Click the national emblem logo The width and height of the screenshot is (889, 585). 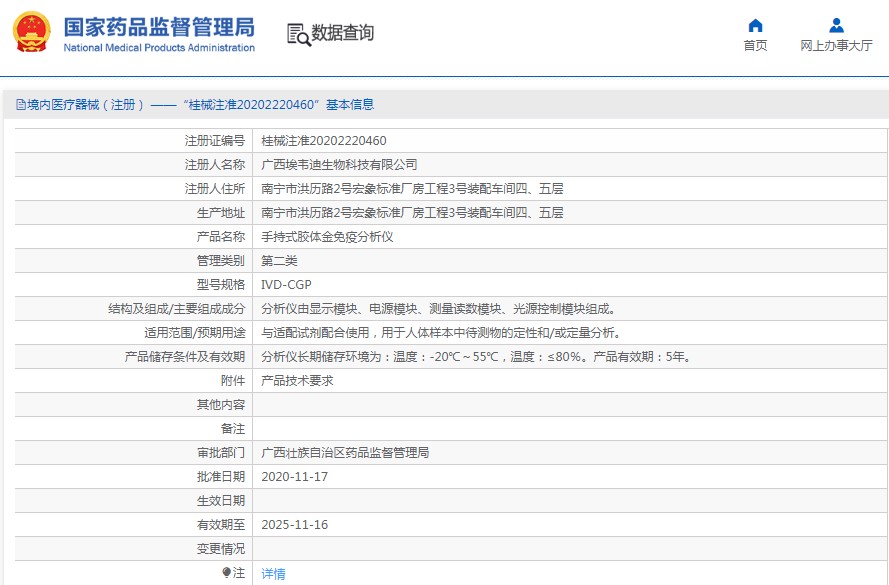click(31, 32)
